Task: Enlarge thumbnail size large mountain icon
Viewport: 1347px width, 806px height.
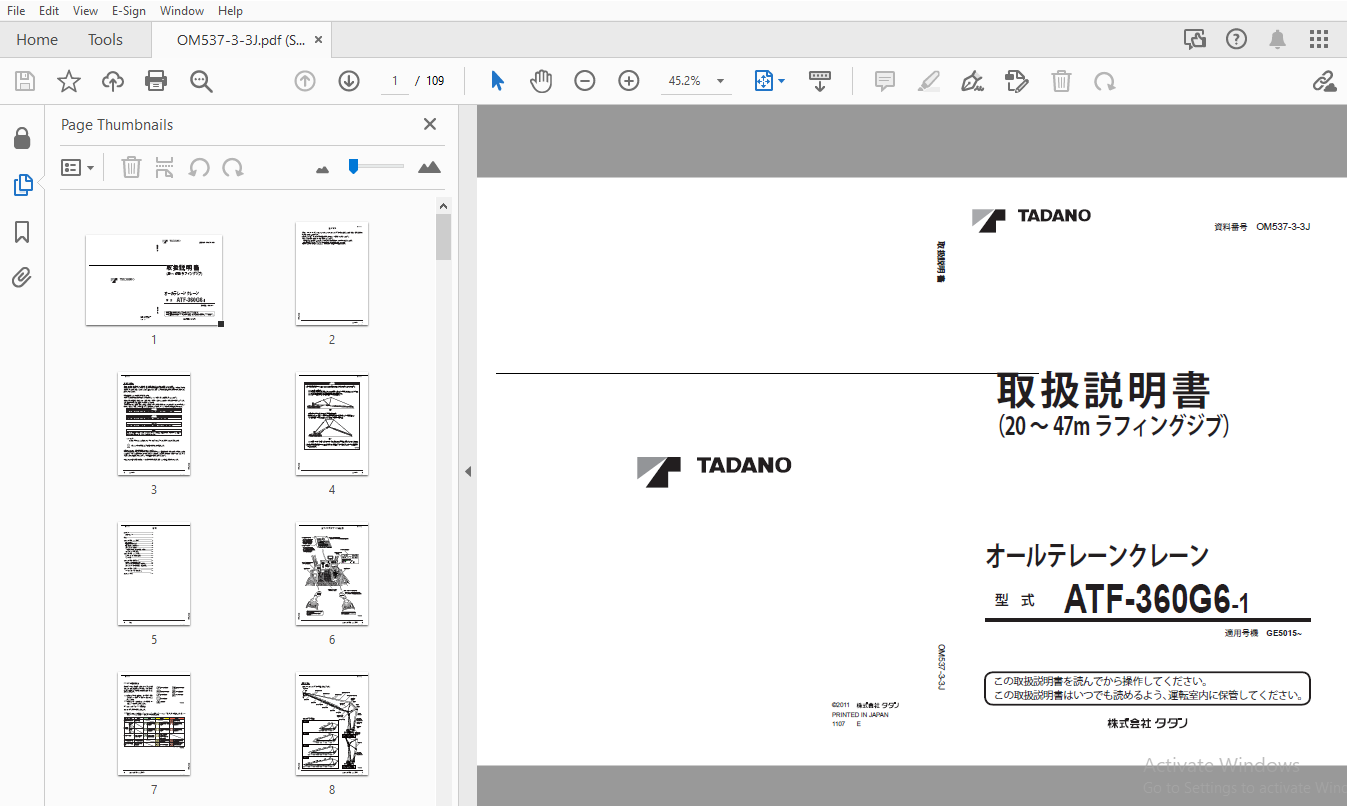Action: (429, 167)
